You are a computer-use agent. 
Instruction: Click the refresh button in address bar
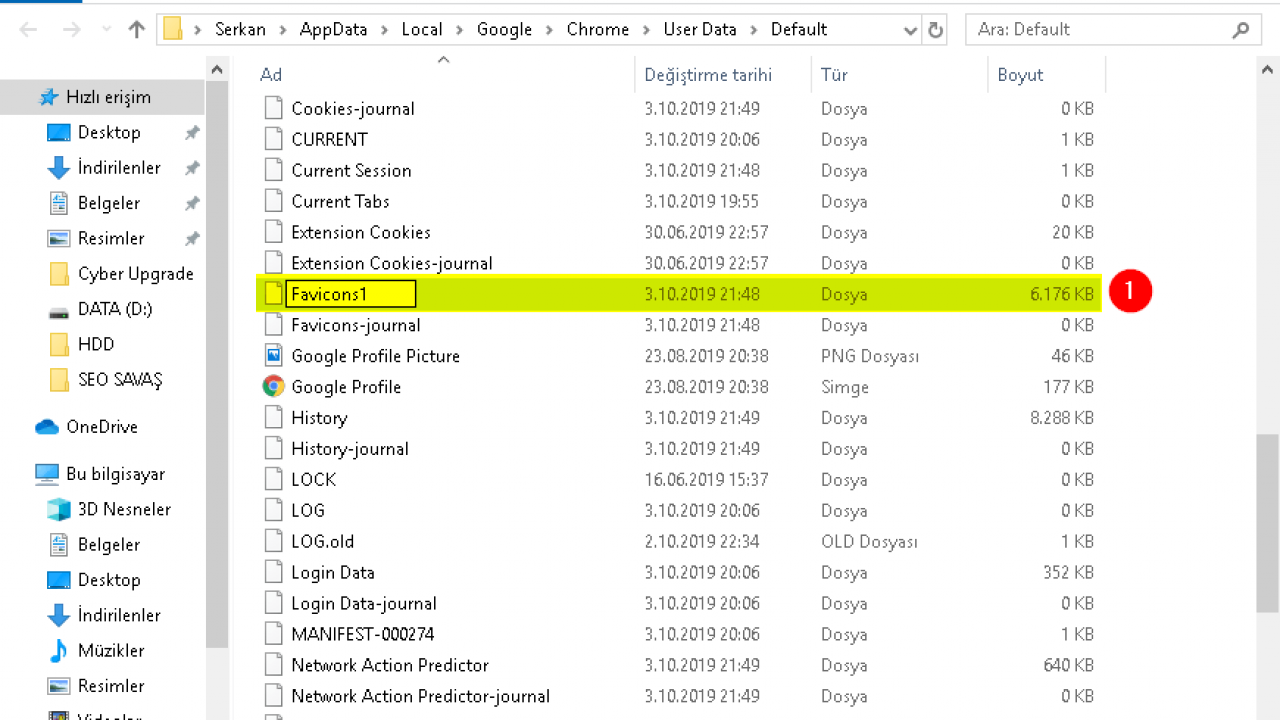pos(936,30)
